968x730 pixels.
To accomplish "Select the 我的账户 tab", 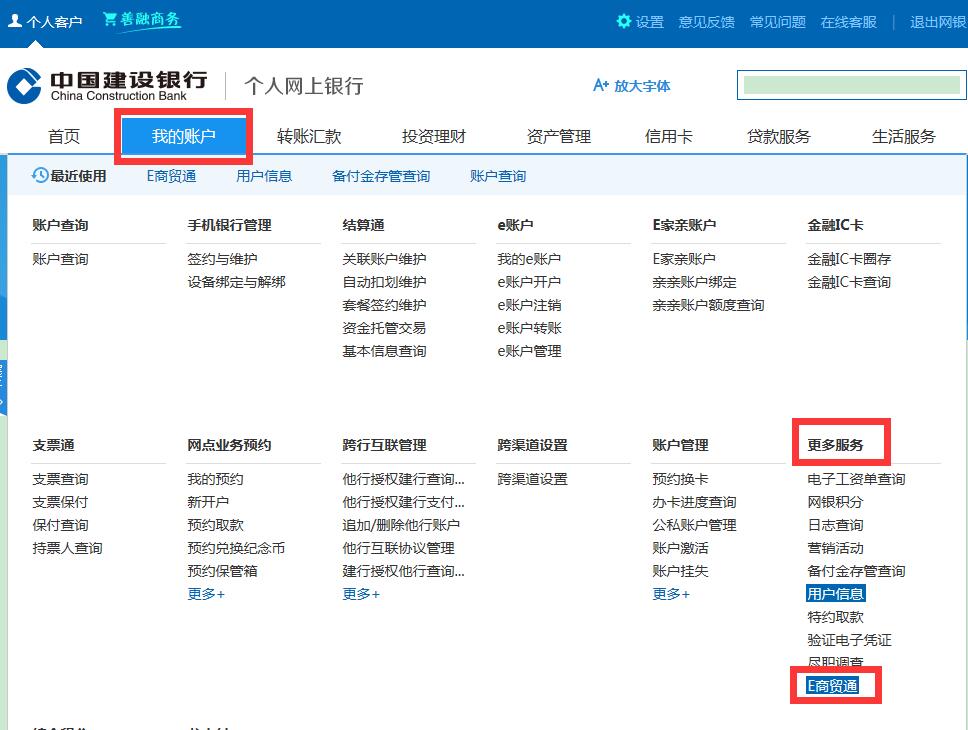I will click(183, 136).
